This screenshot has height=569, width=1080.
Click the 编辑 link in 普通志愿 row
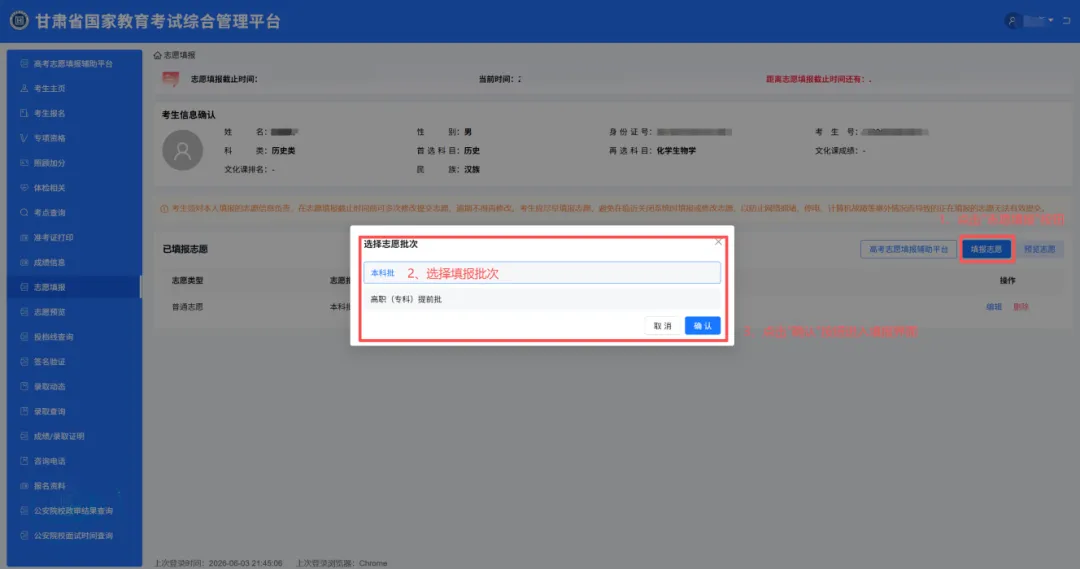click(993, 307)
